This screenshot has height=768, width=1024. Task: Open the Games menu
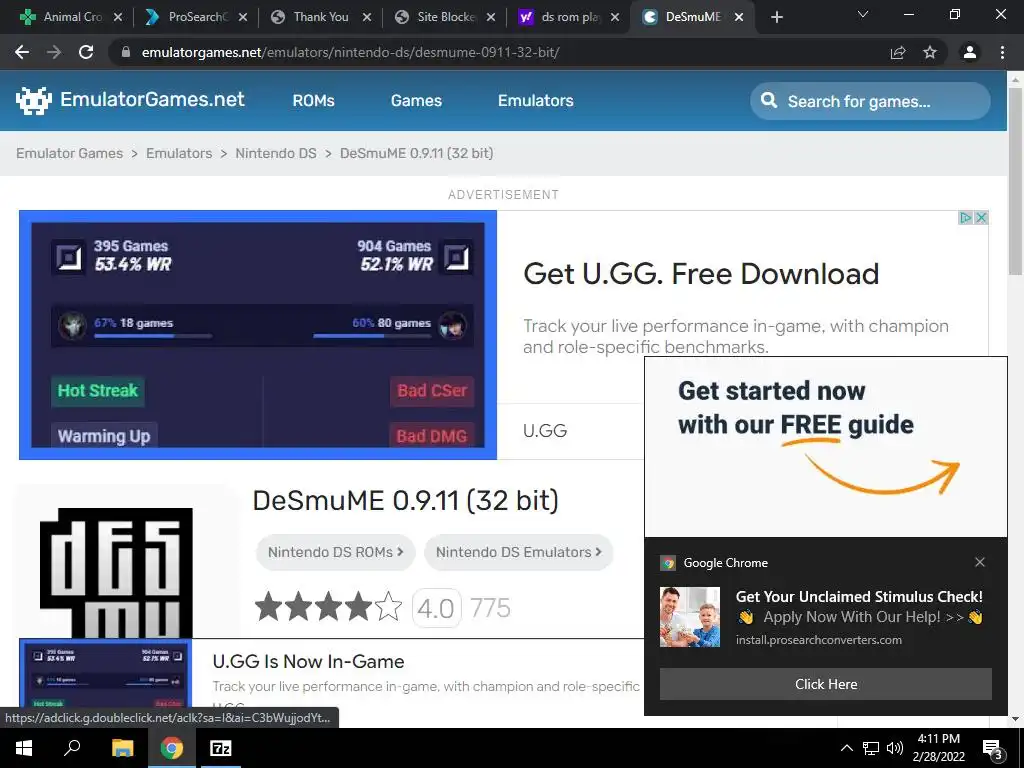[416, 101]
